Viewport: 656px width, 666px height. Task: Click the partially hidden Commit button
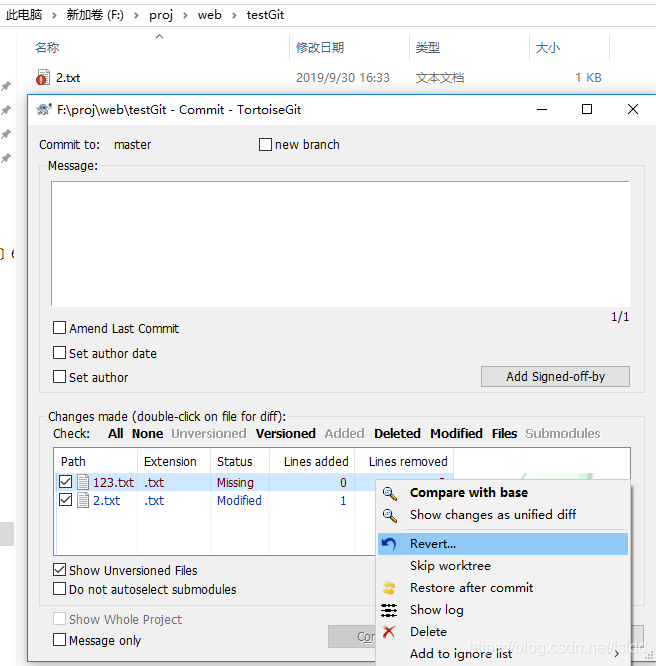tap(352, 636)
